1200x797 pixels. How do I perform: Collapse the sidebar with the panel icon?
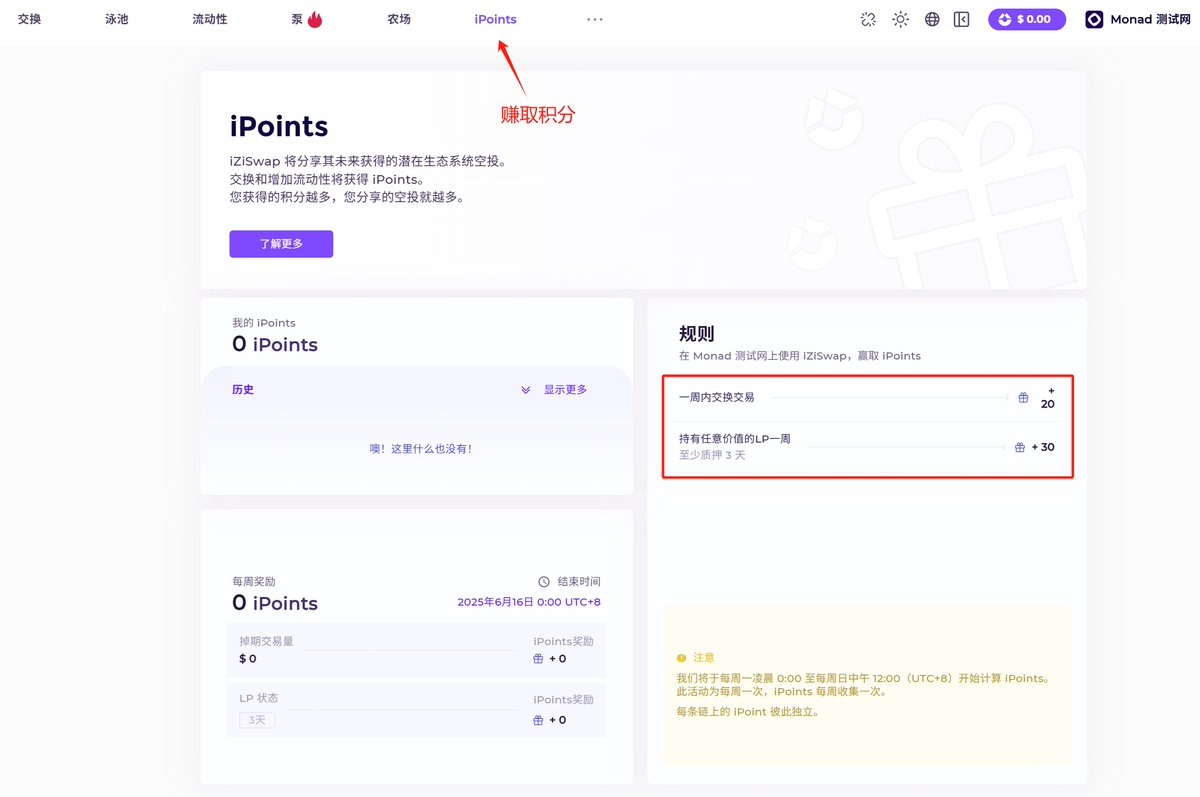coord(962,19)
